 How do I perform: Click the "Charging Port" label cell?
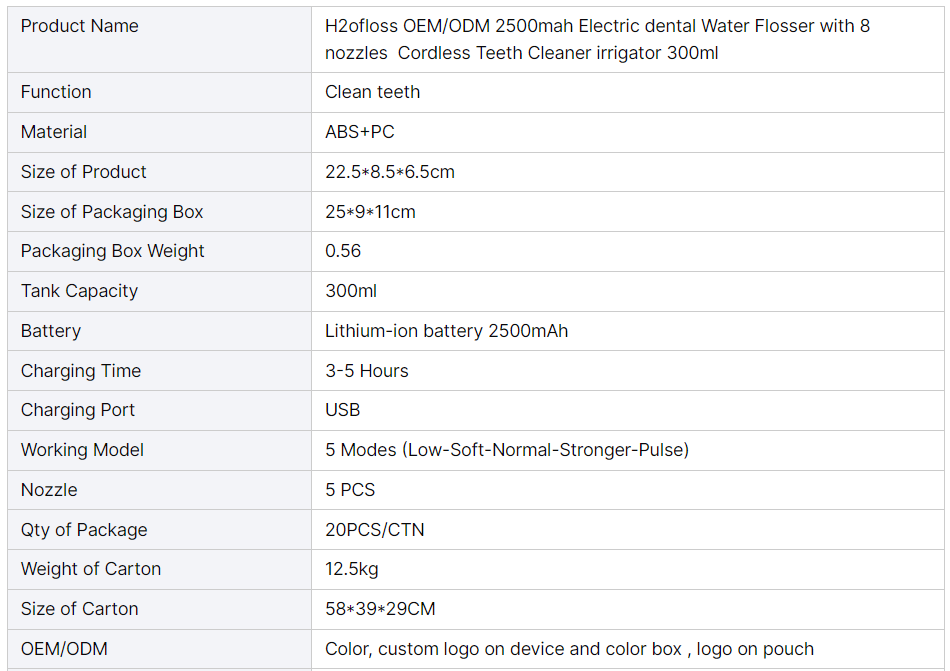(78, 410)
